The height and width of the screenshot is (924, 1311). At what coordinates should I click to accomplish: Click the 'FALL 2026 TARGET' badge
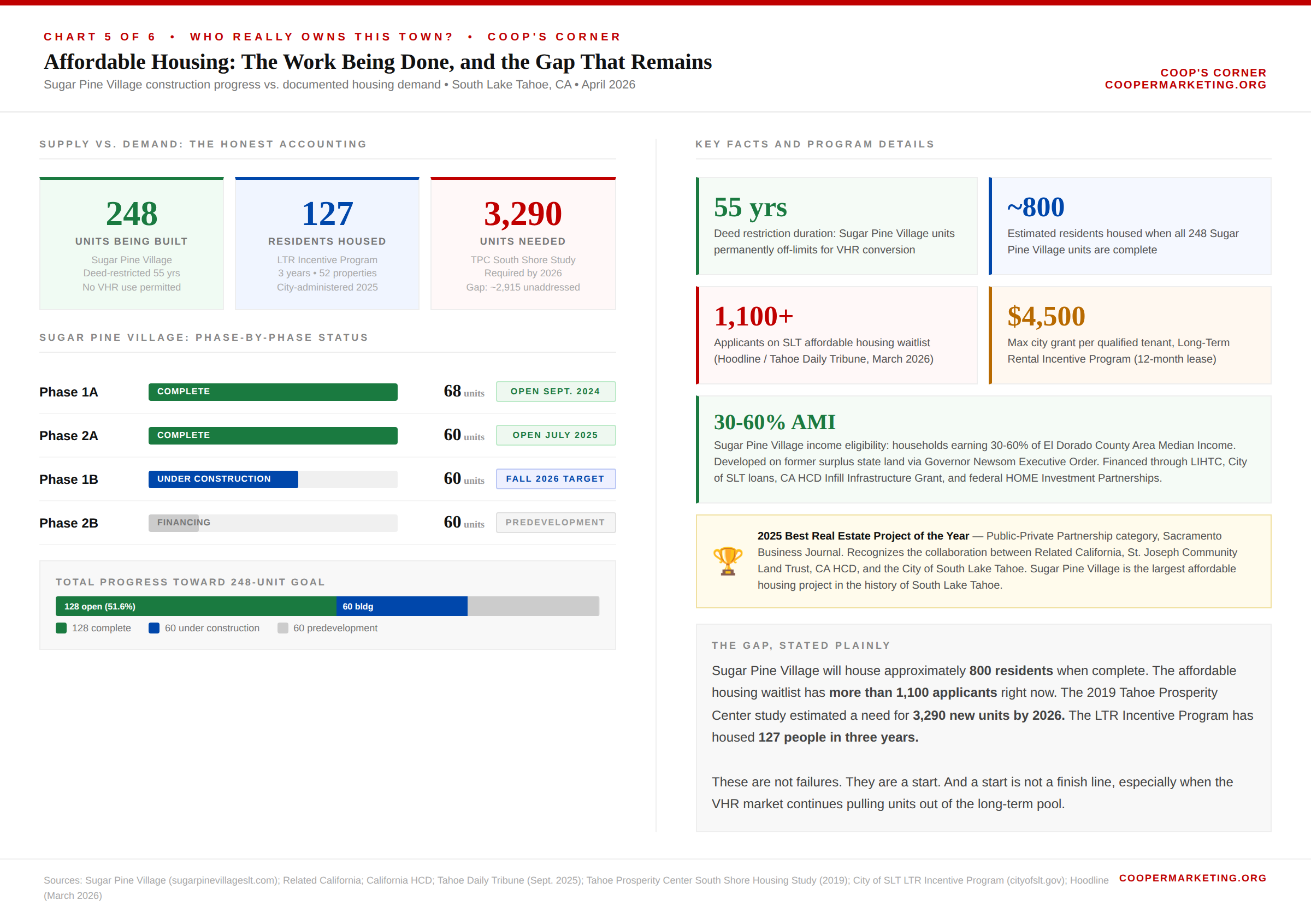(555, 479)
